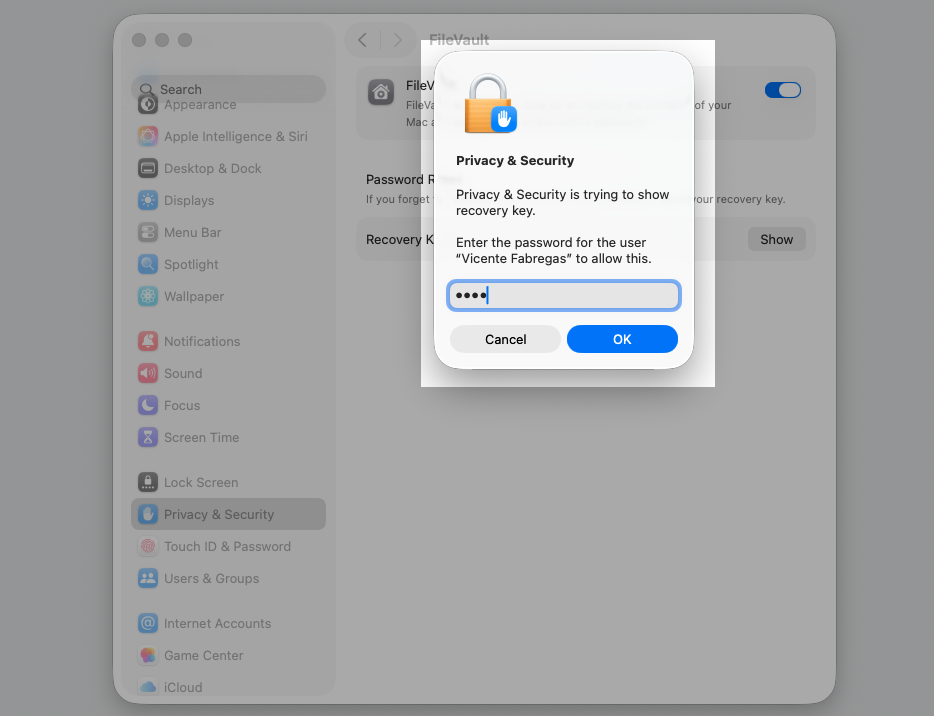The height and width of the screenshot is (716, 934).
Task: Select the Lock Screen label
Action: coord(201,482)
